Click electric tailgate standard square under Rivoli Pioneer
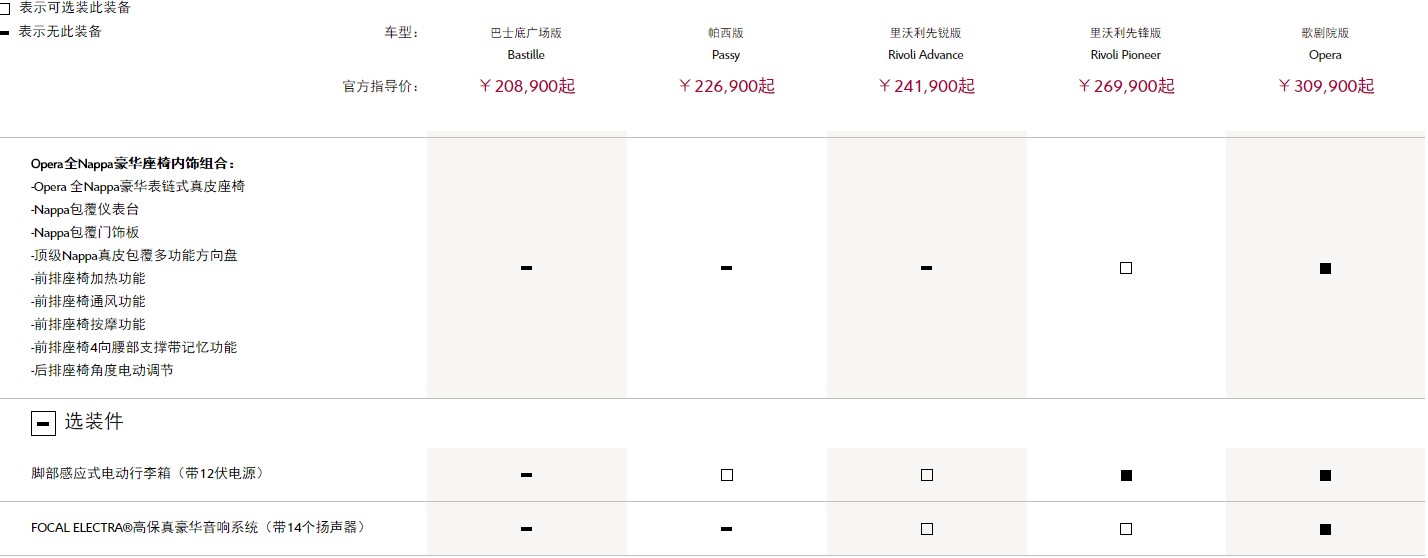This screenshot has width=1428, height=558. pos(1126,475)
